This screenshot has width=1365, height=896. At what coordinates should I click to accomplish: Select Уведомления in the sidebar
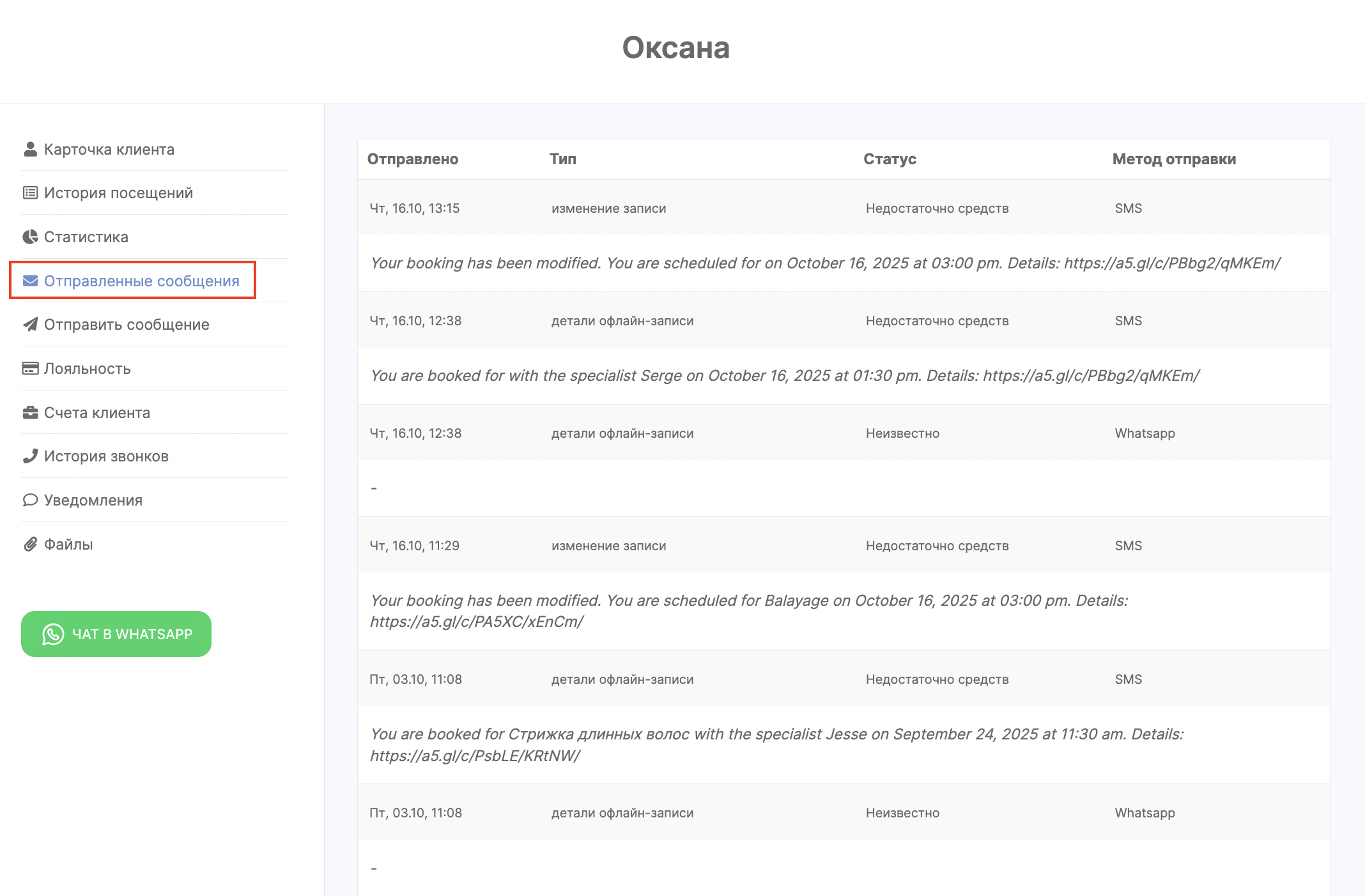[x=93, y=500]
